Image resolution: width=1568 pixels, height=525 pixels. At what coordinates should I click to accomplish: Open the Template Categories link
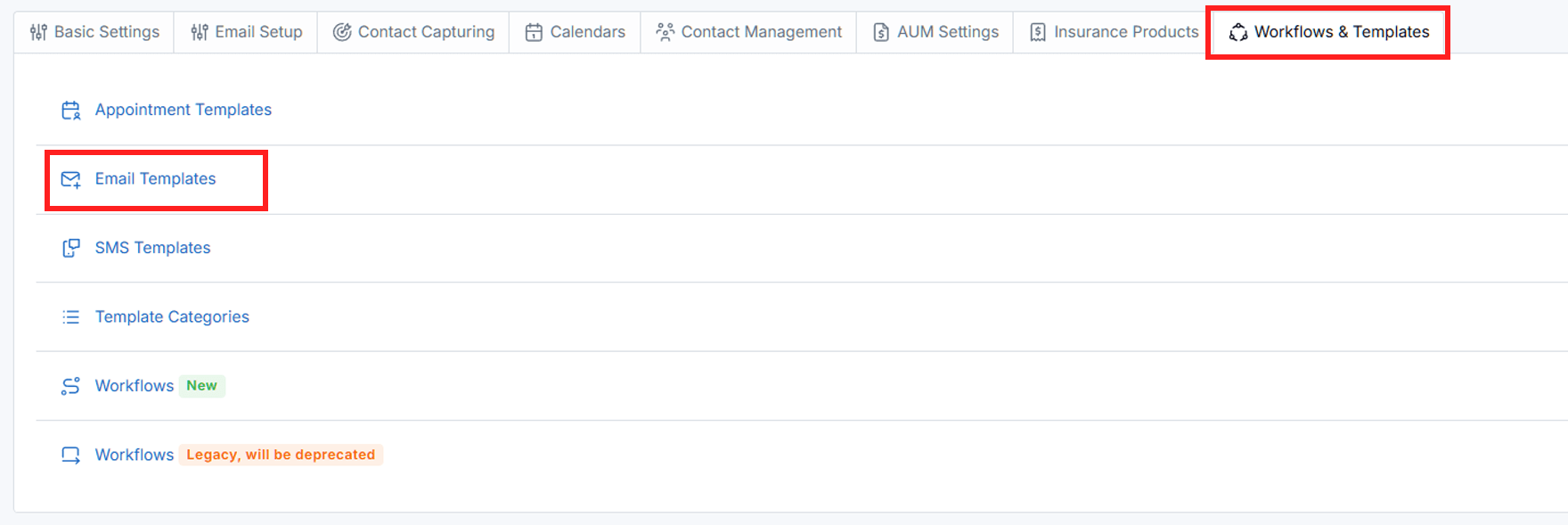click(x=172, y=317)
